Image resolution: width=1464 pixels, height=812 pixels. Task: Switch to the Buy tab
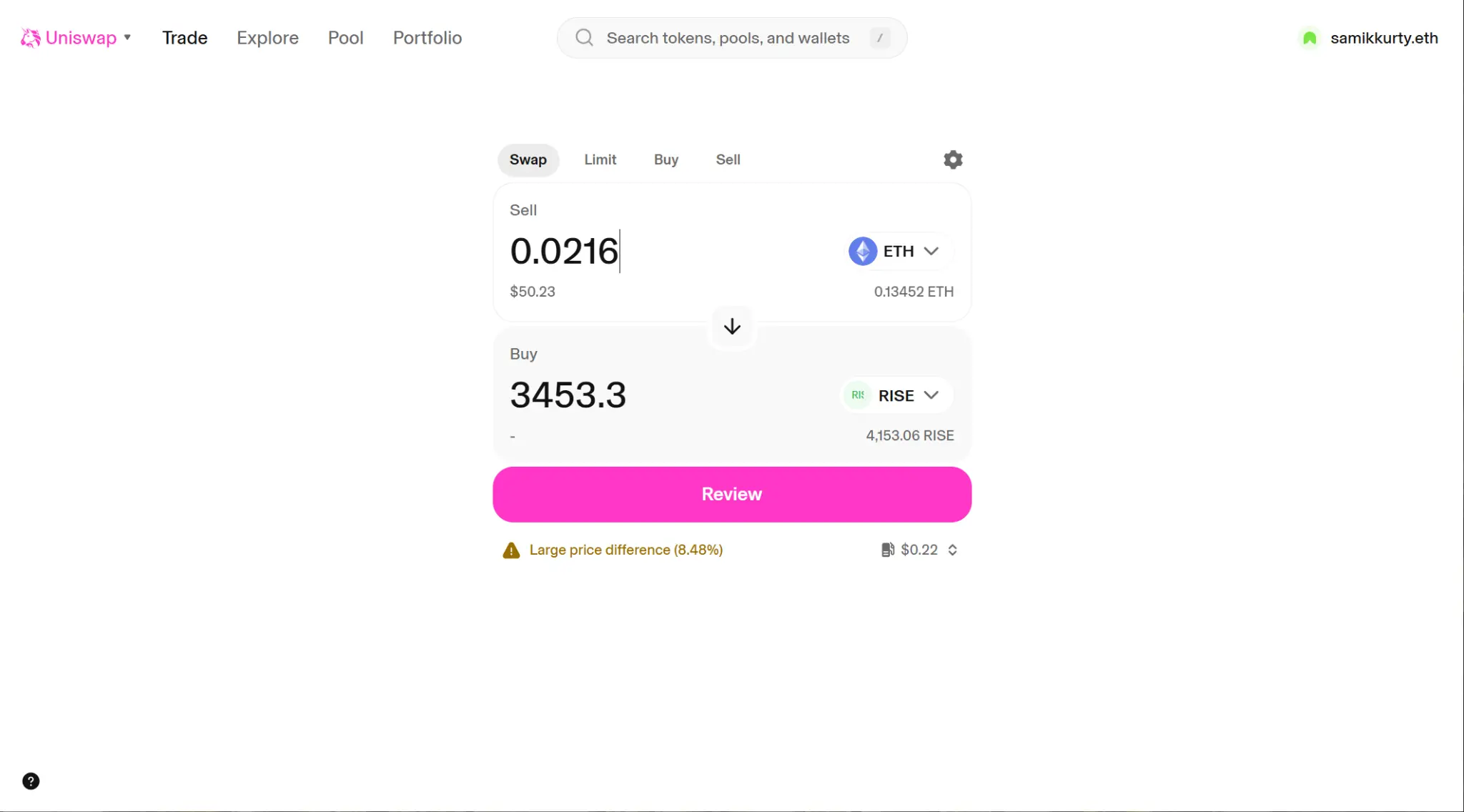click(666, 159)
